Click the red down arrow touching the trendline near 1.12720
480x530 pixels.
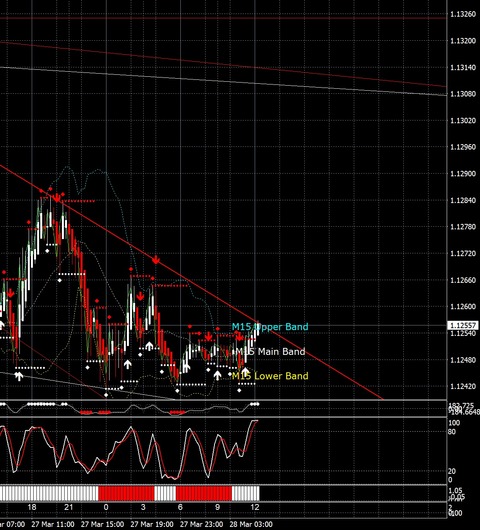155,260
